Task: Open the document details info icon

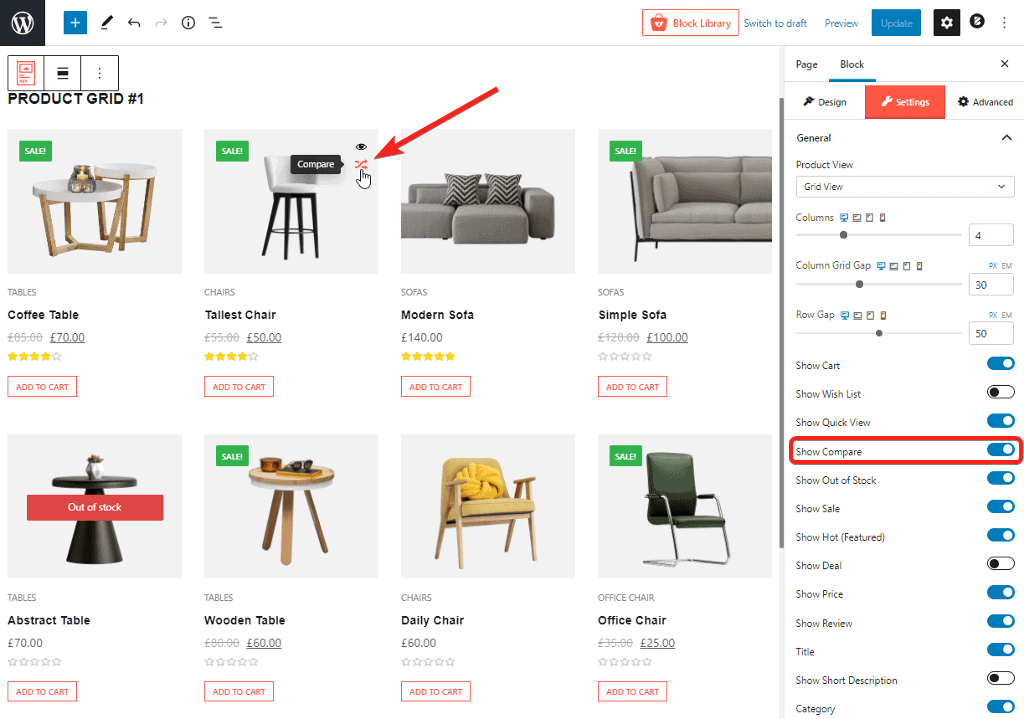Action: tap(188, 22)
